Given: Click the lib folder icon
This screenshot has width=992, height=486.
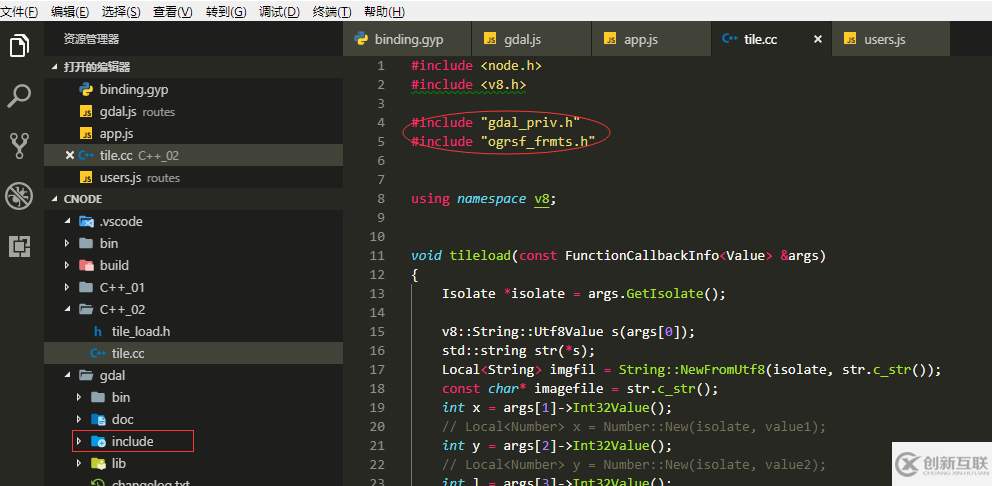Looking at the screenshot, I should tap(98, 464).
